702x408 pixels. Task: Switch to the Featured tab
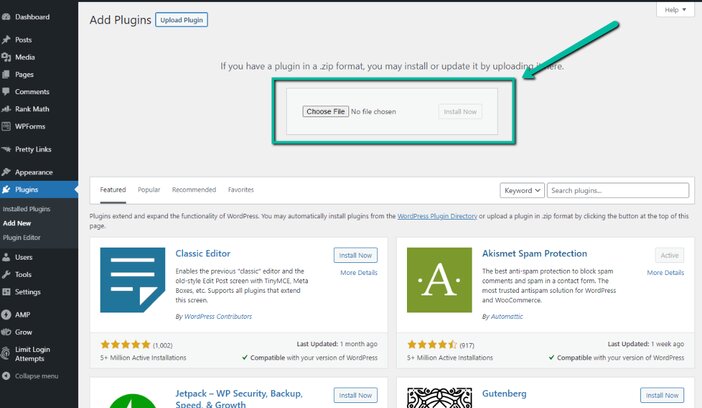[x=113, y=190]
